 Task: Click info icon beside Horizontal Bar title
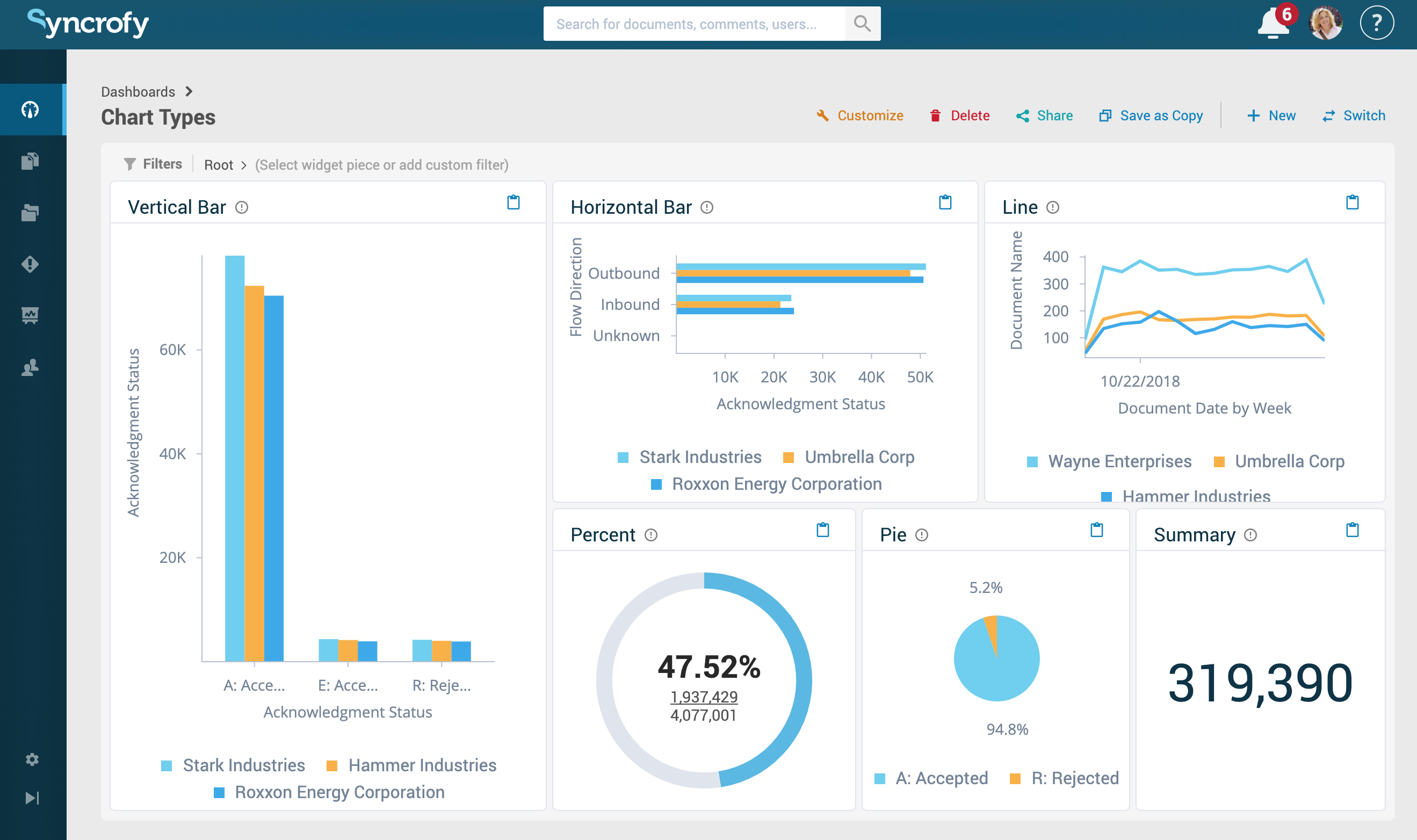[706, 208]
